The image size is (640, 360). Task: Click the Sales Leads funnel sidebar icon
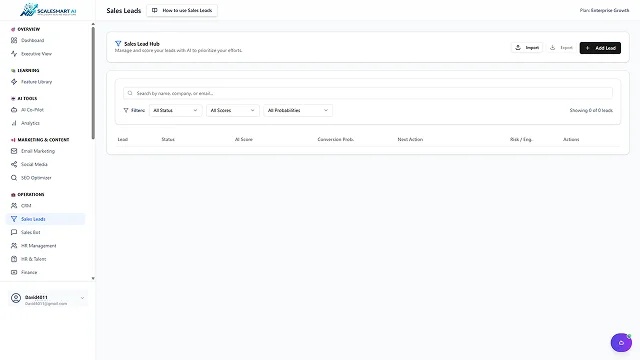[14, 219]
